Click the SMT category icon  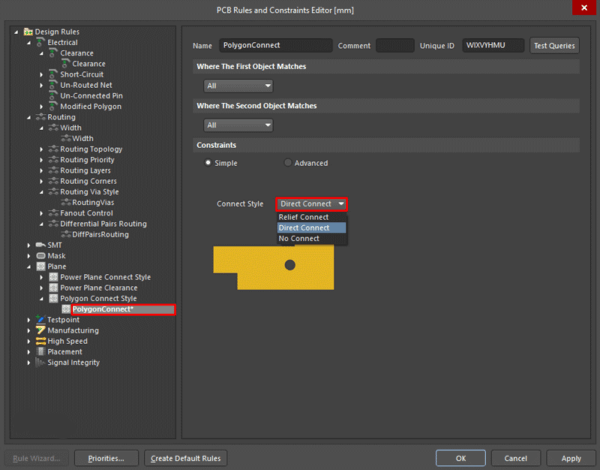[x=41, y=245]
